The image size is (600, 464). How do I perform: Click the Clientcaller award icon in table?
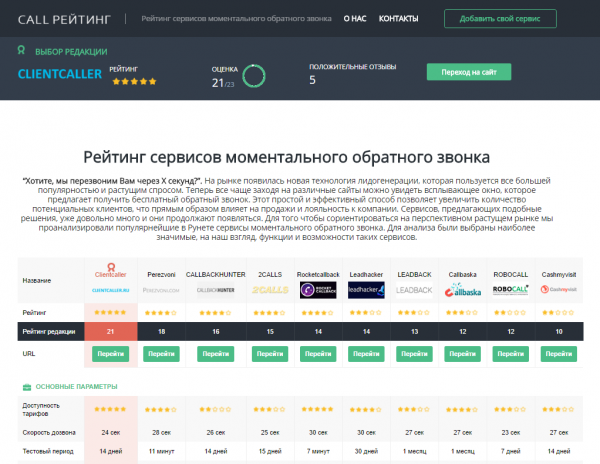pos(111,266)
